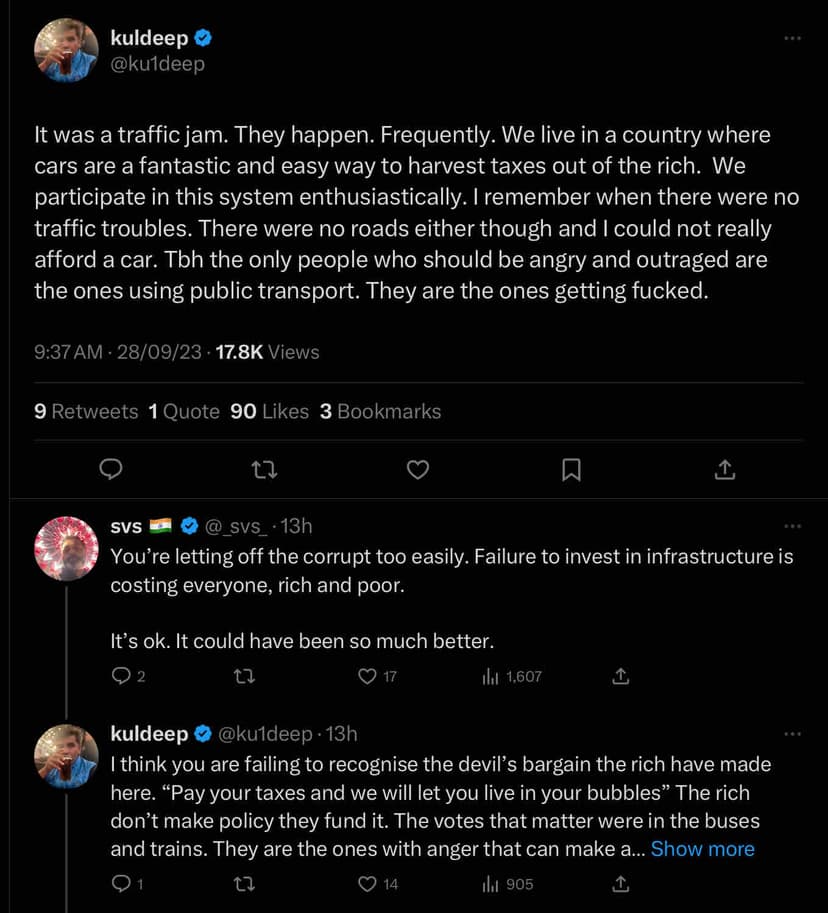Bookmark the main tweet
The width and height of the screenshot is (828, 913).
pos(571,469)
